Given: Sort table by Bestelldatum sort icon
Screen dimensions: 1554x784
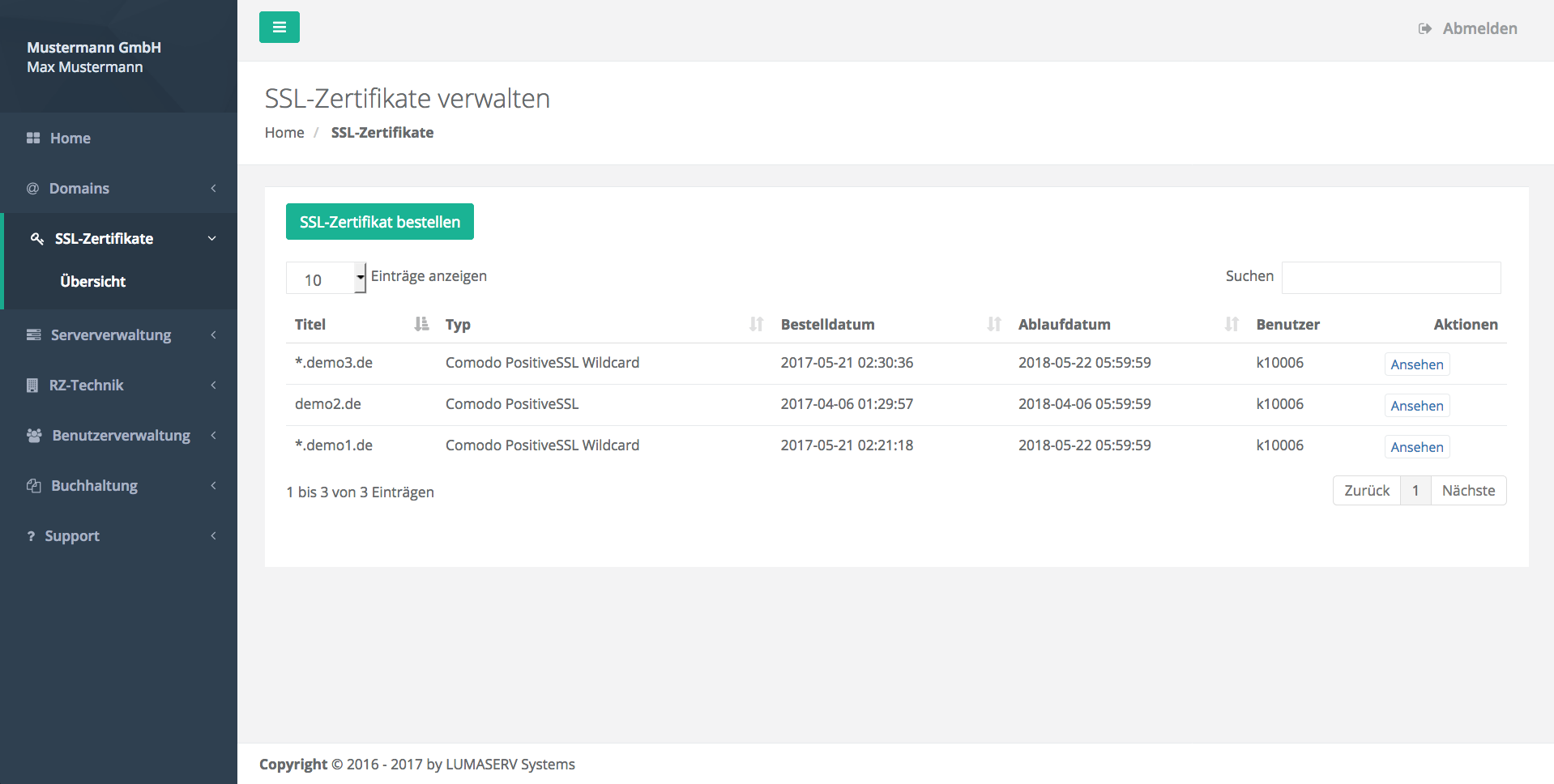Looking at the screenshot, I should point(994,324).
